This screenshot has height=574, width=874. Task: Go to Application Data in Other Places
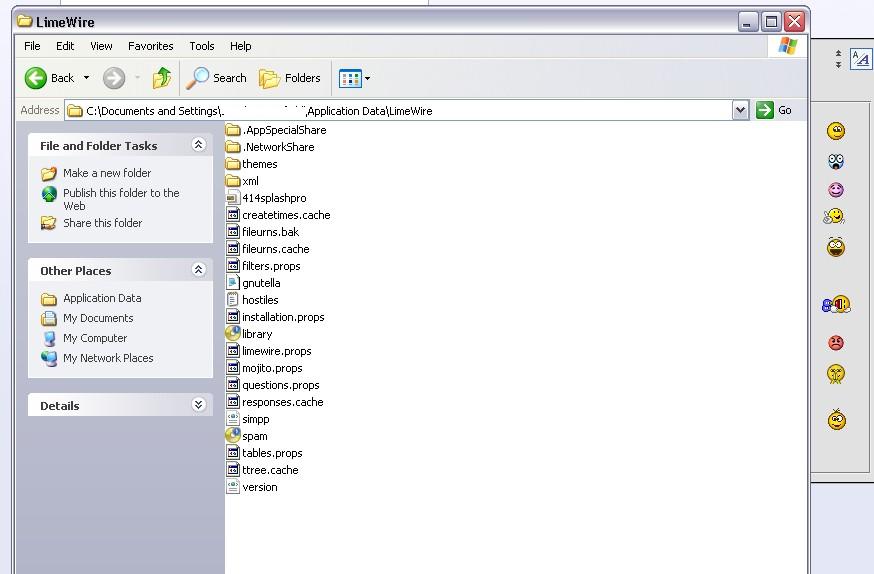pyautogui.click(x=102, y=298)
